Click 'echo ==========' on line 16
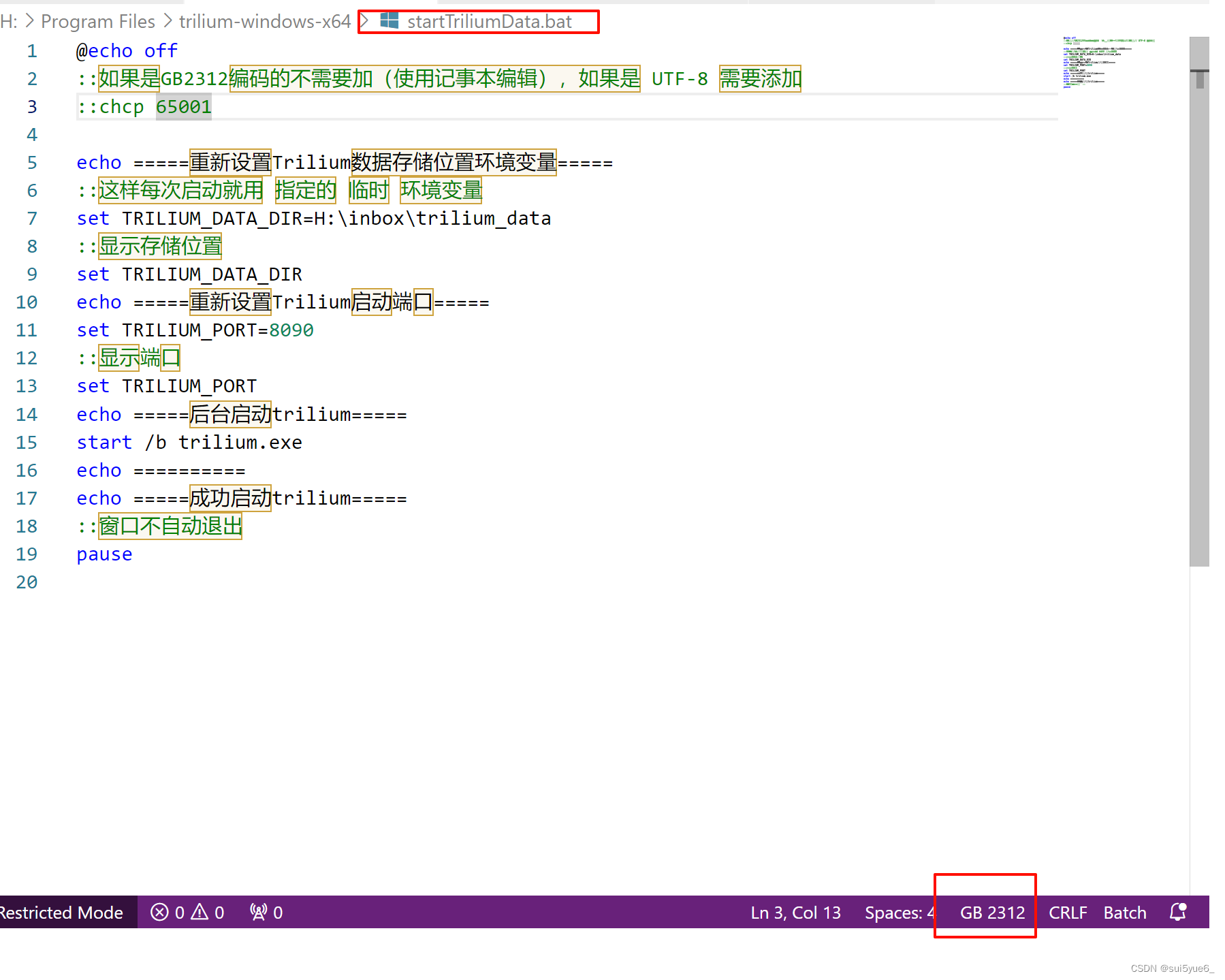This screenshot has width=1225, height=980. click(x=161, y=471)
